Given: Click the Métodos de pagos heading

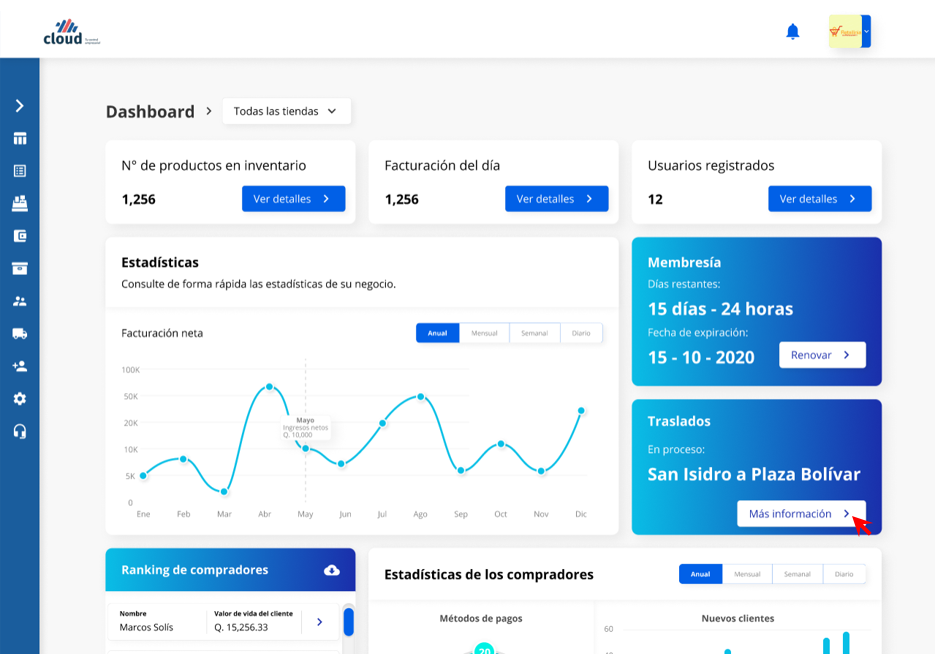Looking at the screenshot, I should (481, 619).
